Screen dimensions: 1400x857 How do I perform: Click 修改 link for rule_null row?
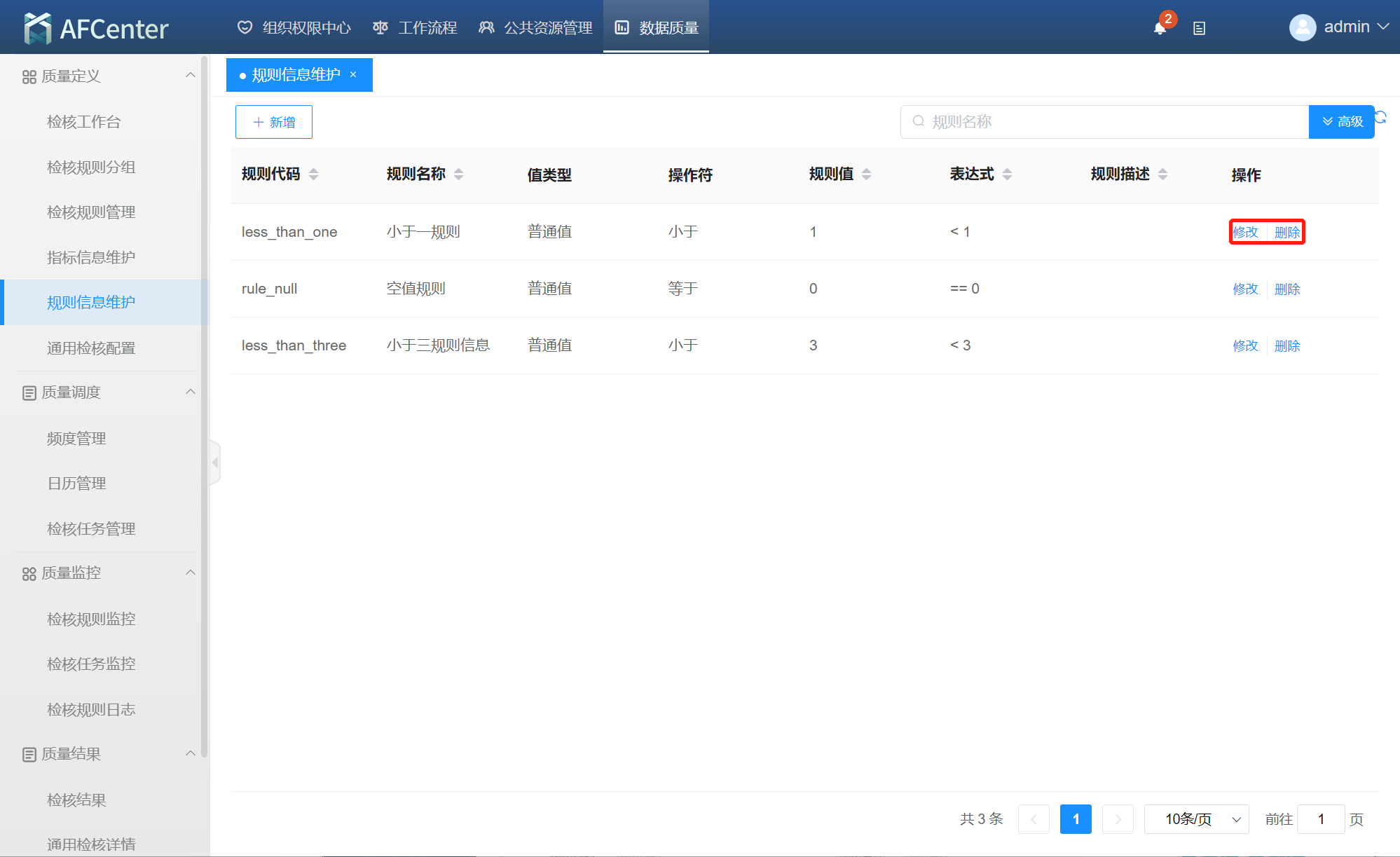point(1245,289)
